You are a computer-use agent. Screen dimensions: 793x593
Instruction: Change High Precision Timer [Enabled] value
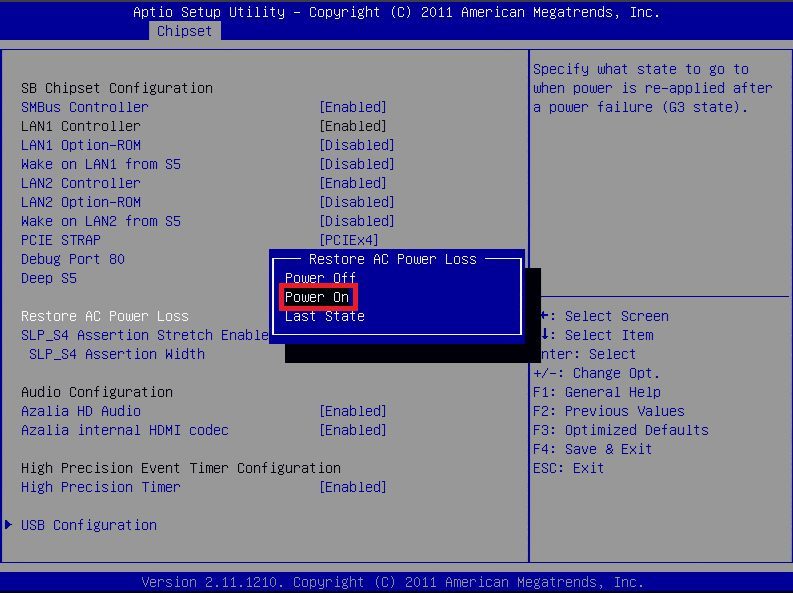click(x=353, y=487)
